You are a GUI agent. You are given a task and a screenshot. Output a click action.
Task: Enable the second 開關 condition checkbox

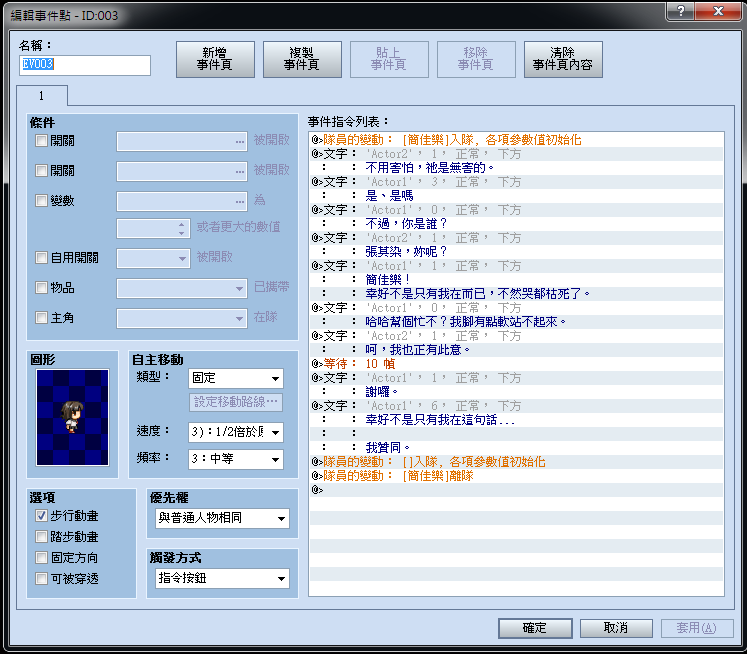coord(41,171)
